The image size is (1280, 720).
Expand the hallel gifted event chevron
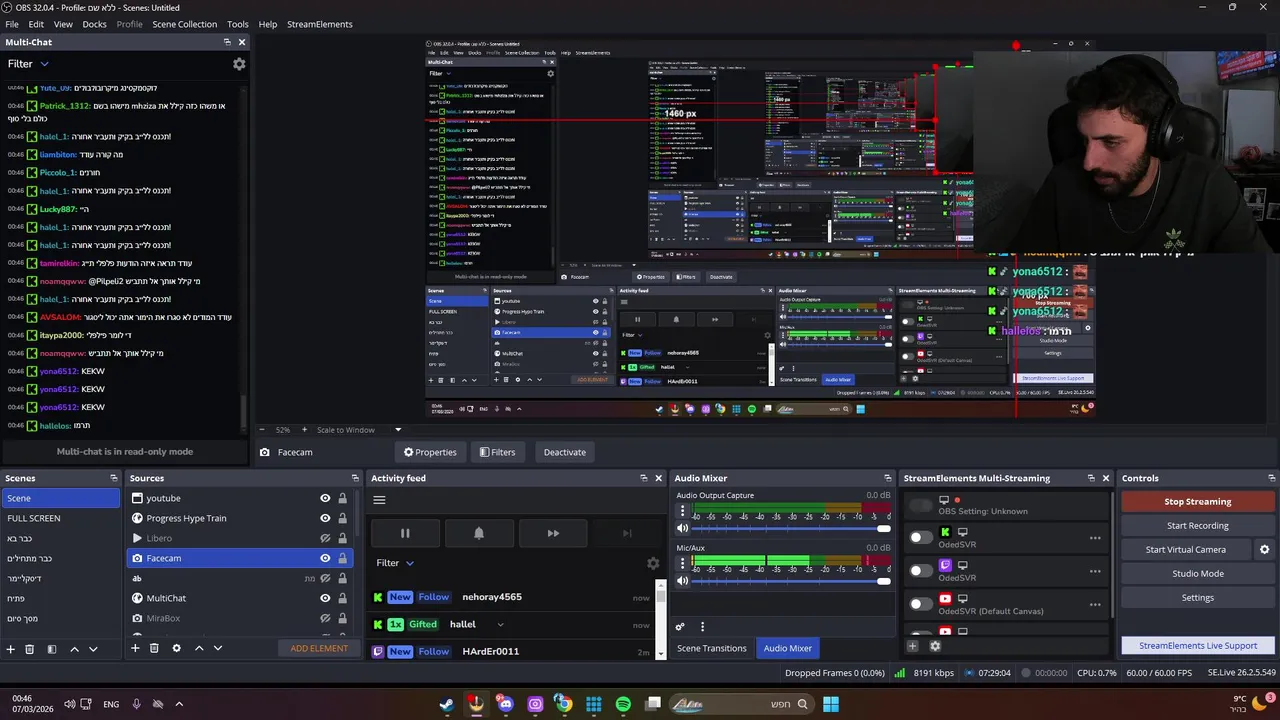tap(500, 624)
